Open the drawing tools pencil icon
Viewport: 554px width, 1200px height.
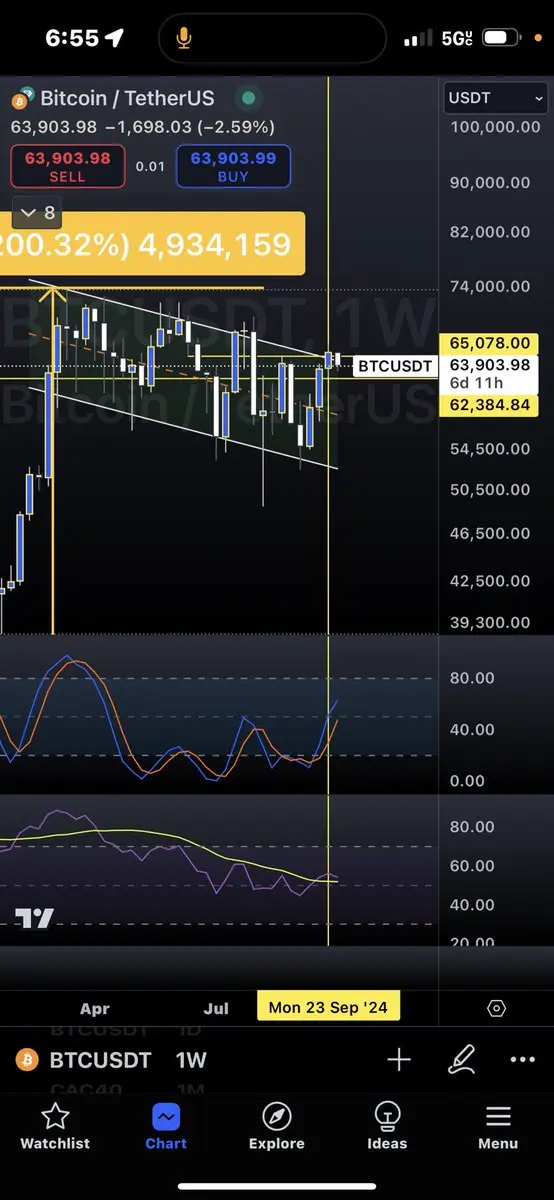point(461,1060)
